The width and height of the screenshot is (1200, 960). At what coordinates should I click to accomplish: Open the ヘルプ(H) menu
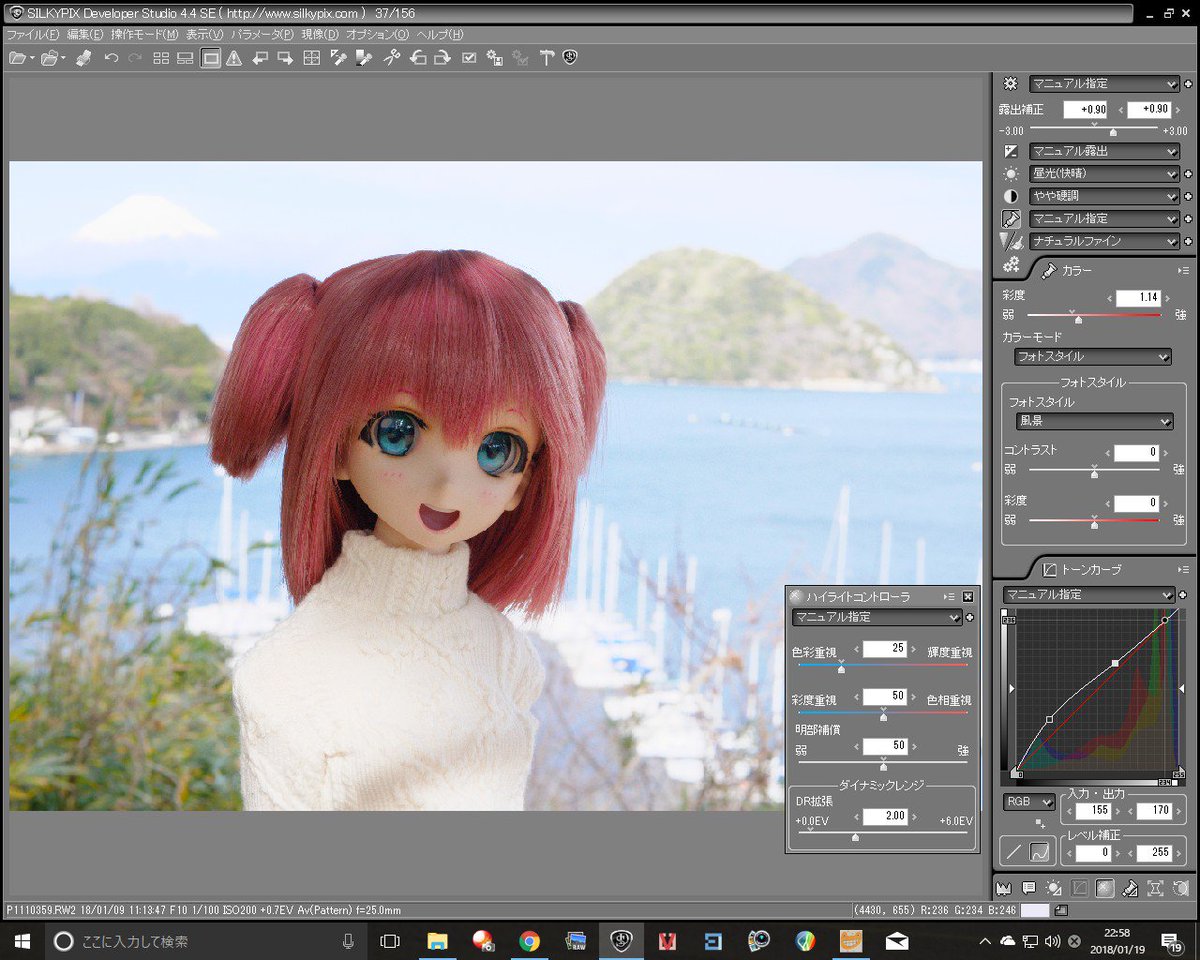(x=440, y=35)
